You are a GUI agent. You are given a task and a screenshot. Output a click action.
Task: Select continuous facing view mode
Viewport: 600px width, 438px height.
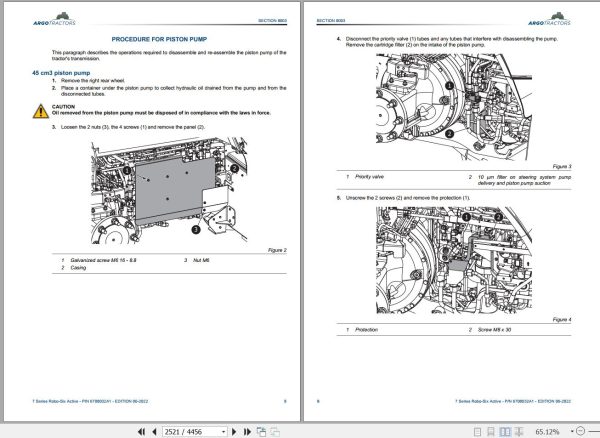pyautogui.click(x=519, y=431)
